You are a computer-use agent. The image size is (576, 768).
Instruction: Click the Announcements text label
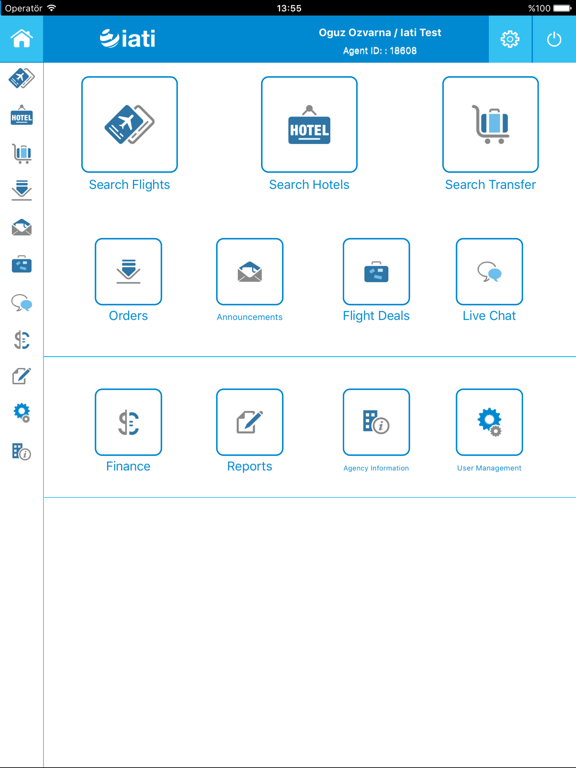[250, 317]
